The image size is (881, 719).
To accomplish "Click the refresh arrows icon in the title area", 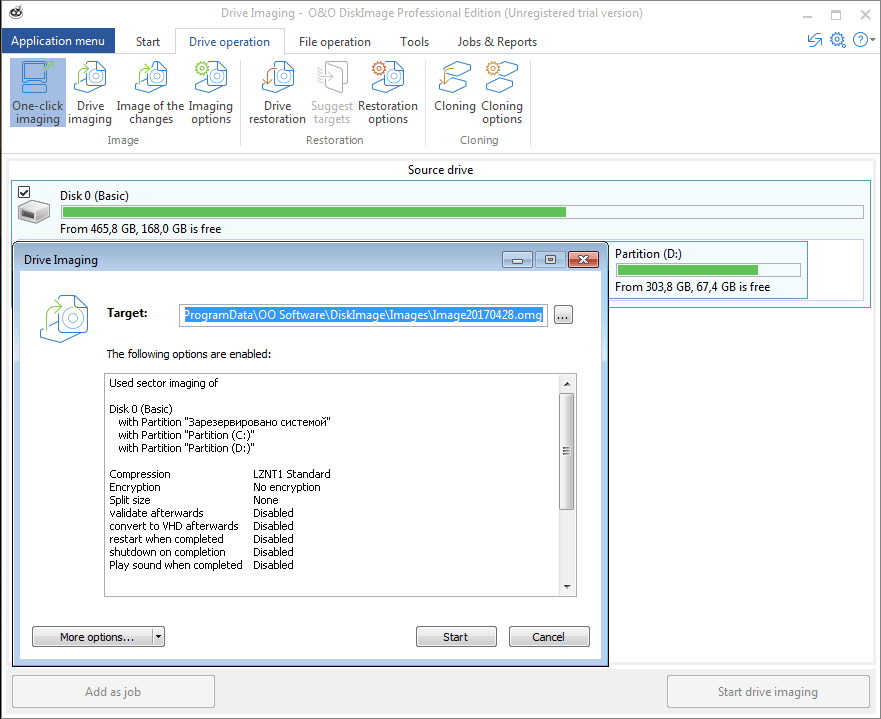I will coord(815,40).
